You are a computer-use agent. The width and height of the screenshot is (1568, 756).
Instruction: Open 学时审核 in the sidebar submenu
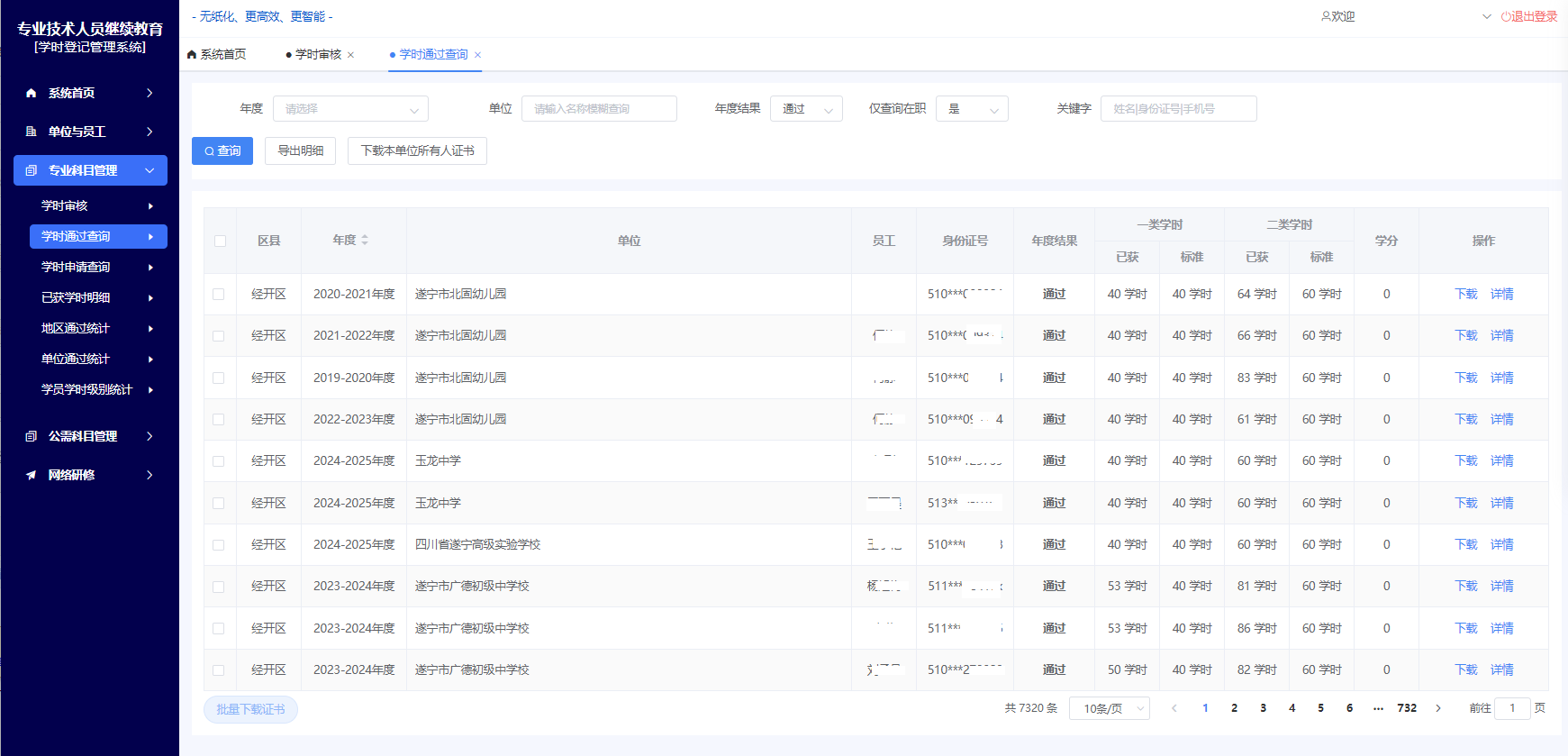point(98,205)
